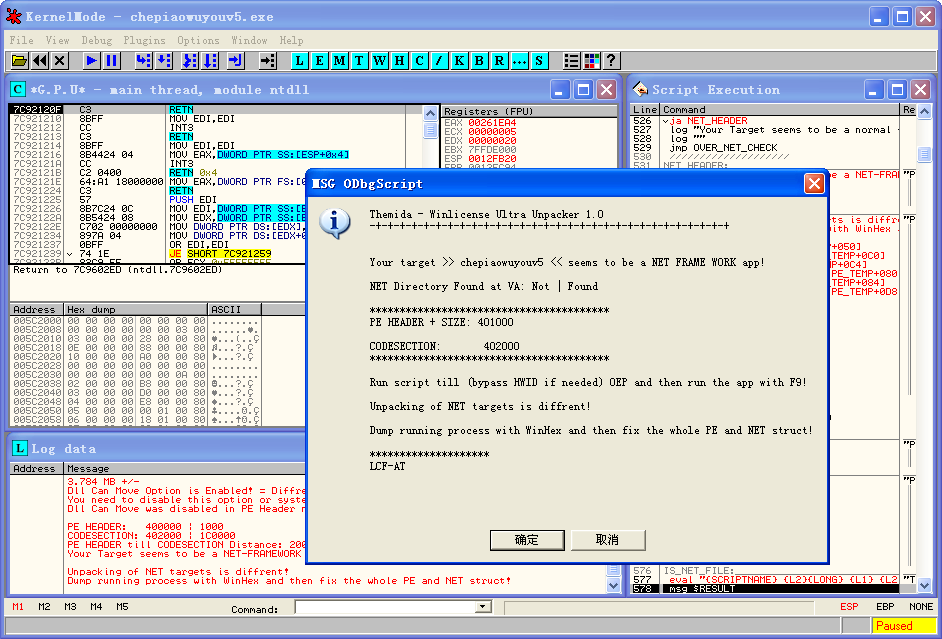Open Handles window via H button
942x639 pixels.
(x=400, y=60)
